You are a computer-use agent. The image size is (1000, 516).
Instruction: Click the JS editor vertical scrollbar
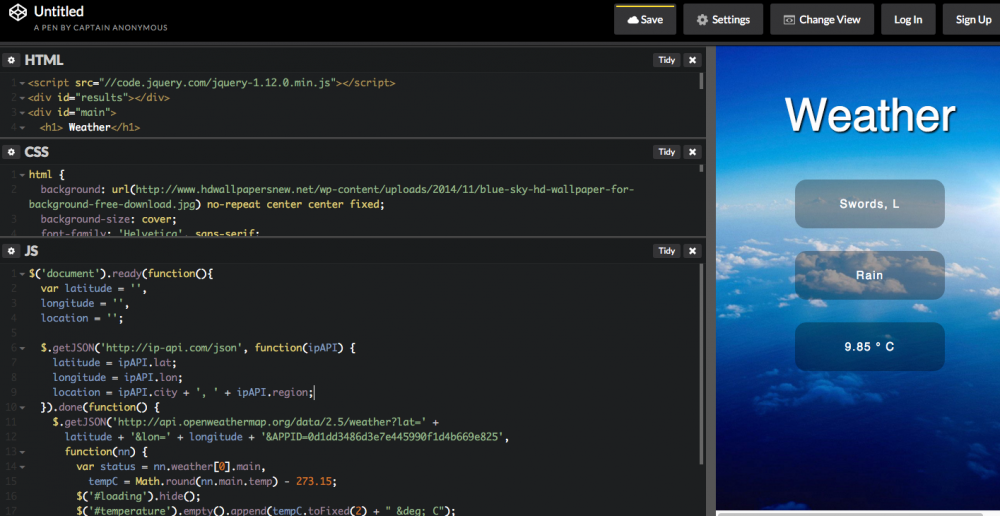click(x=701, y=360)
